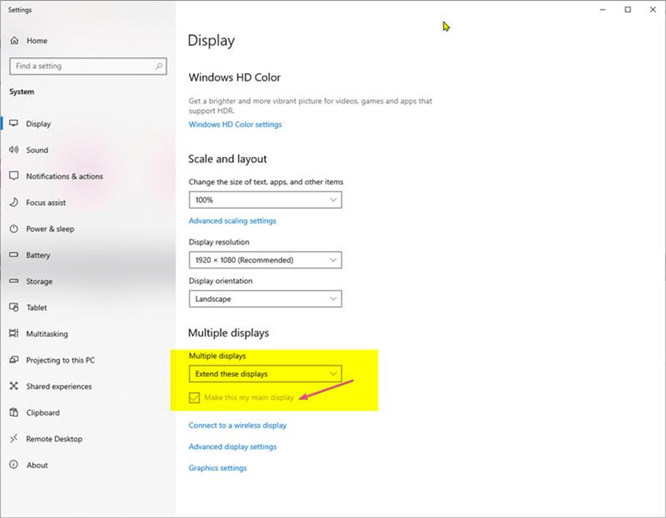Viewport: 666px width, 518px height.
Task: Open Power & sleep icon
Action: tap(14, 229)
